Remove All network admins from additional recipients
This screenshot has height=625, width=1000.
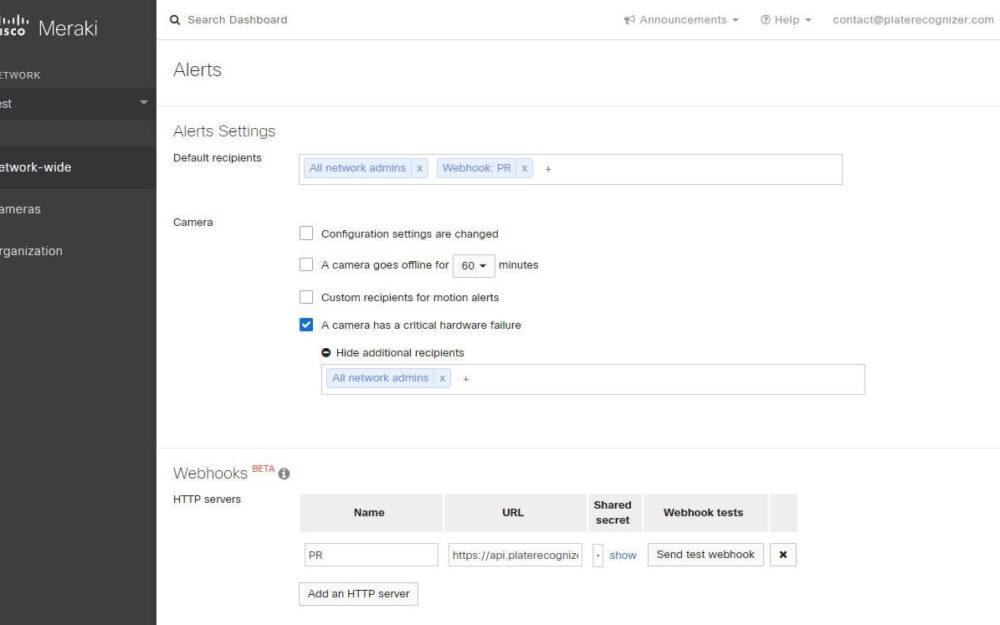point(442,378)
